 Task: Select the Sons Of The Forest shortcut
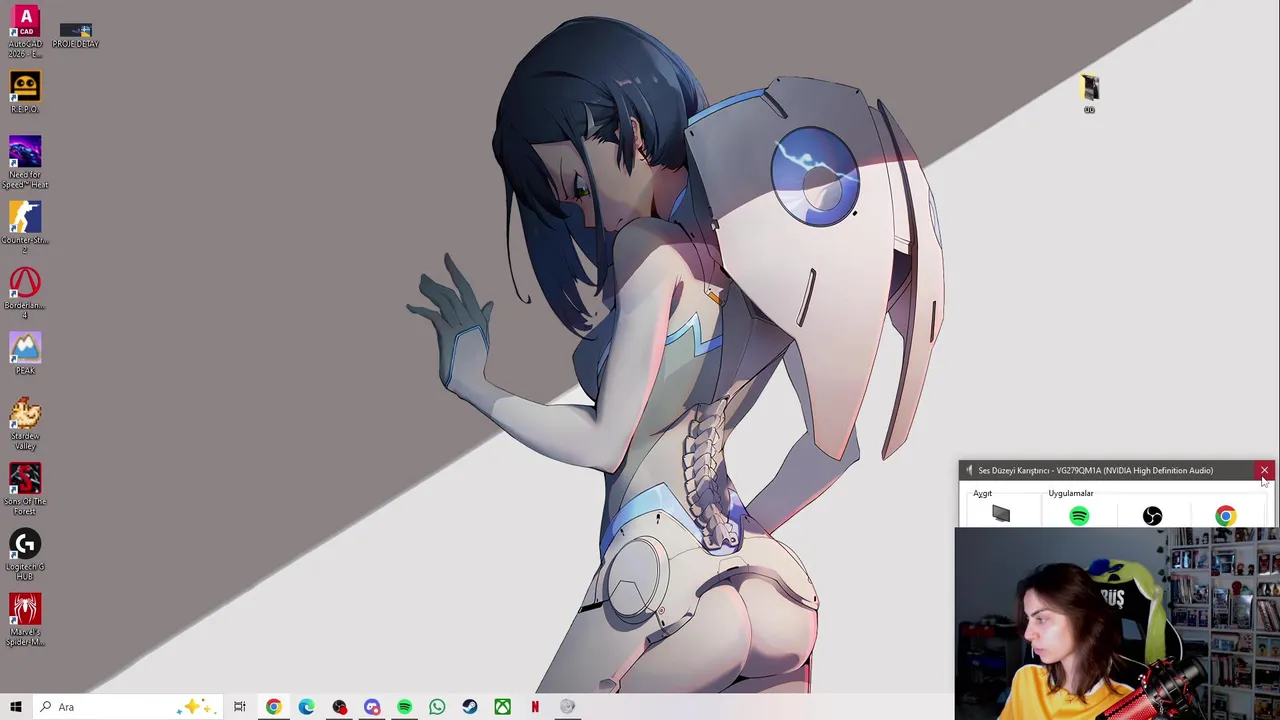click(x=25, y=490)
